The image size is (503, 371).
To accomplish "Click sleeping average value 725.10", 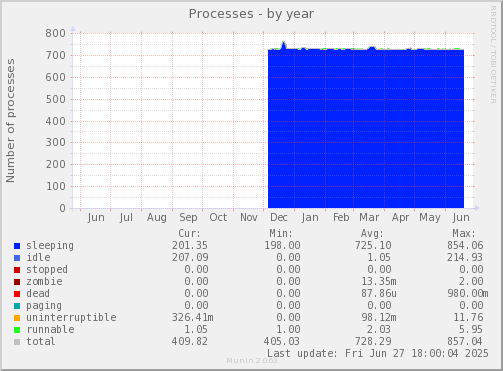I will point(373,245).
